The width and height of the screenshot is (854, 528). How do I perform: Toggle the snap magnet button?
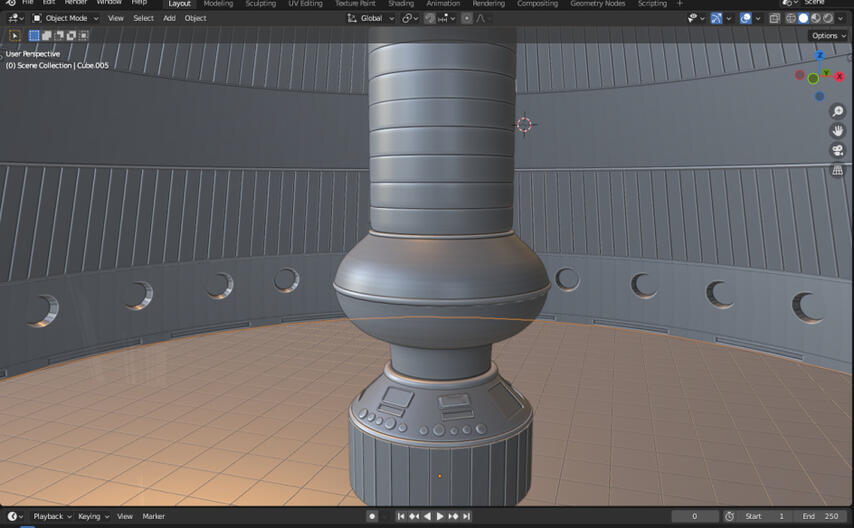(430, 19)
